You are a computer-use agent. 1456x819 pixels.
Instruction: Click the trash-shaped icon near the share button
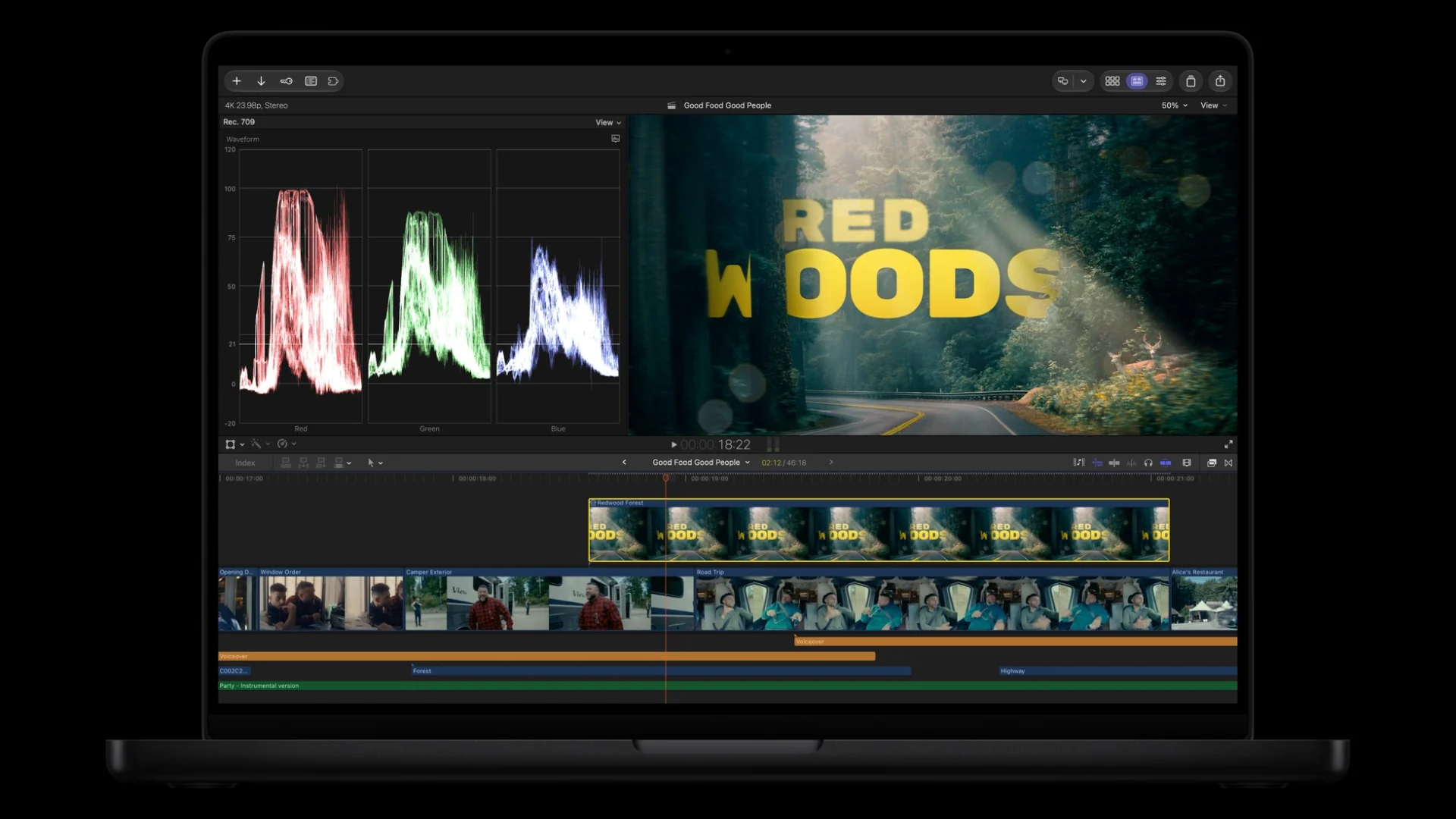point(1191,81)
